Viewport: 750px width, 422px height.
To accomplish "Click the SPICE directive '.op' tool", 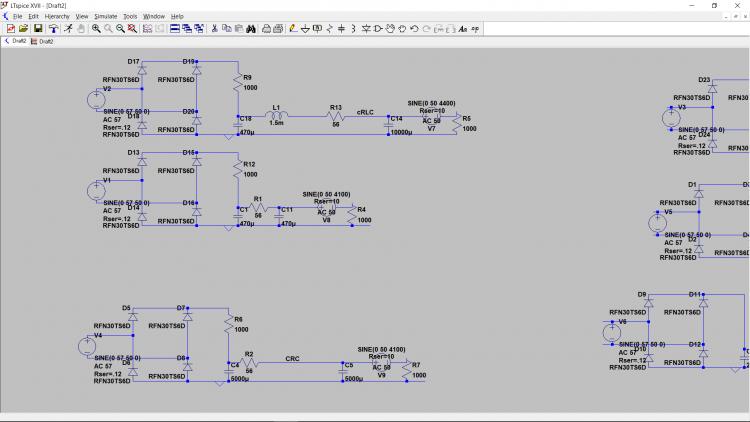I will click(x=476, y=28).
